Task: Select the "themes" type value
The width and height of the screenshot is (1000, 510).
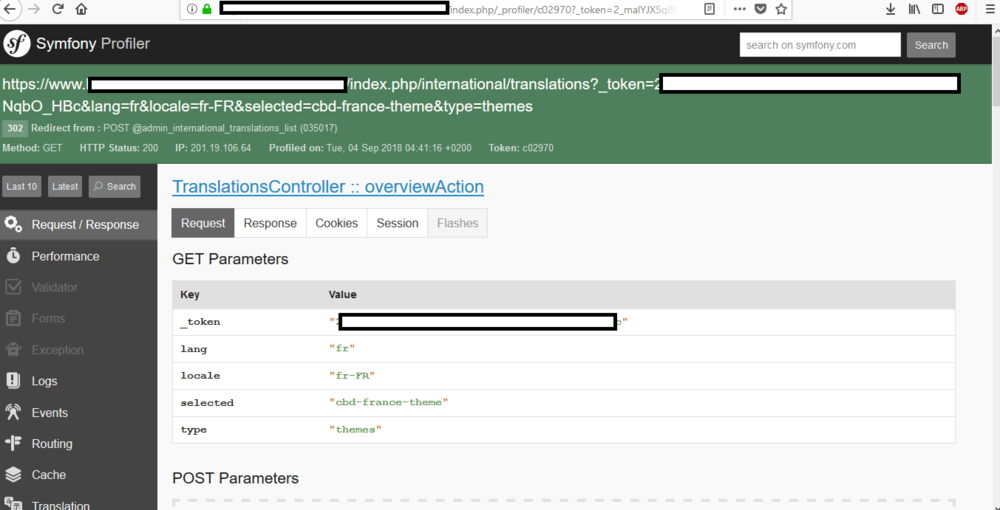Action: point(355,429)
